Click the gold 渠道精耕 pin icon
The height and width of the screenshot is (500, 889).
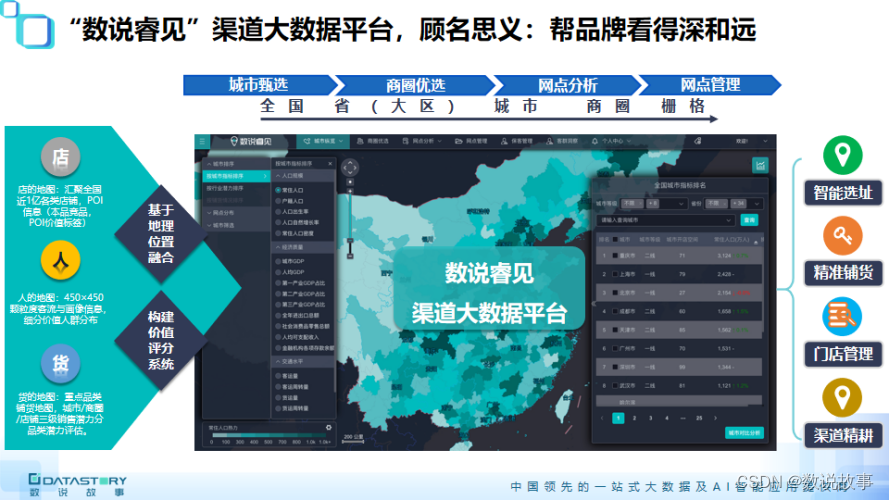click(x=843, y=397)
